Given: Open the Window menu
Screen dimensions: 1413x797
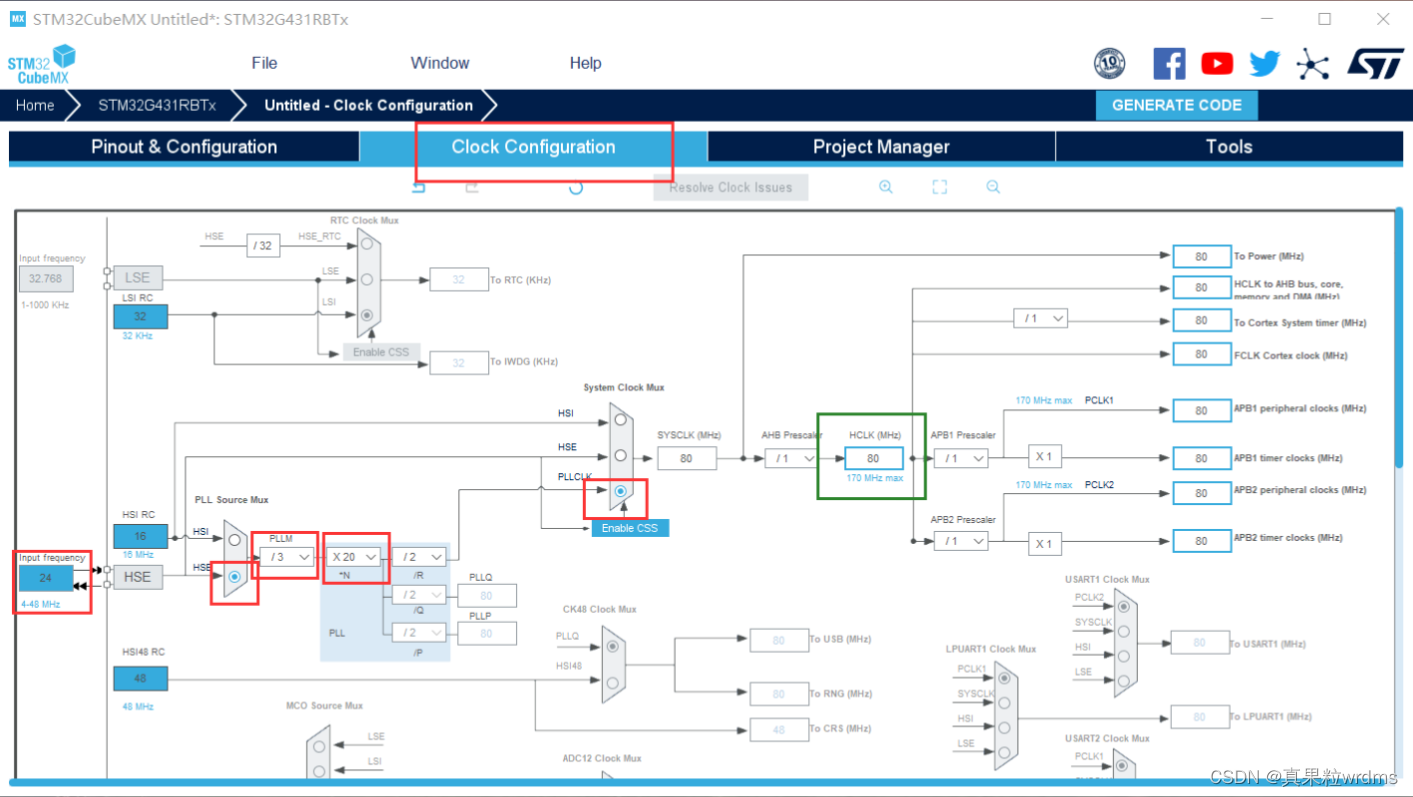Looking at the screenshot, I should [440, 63].
